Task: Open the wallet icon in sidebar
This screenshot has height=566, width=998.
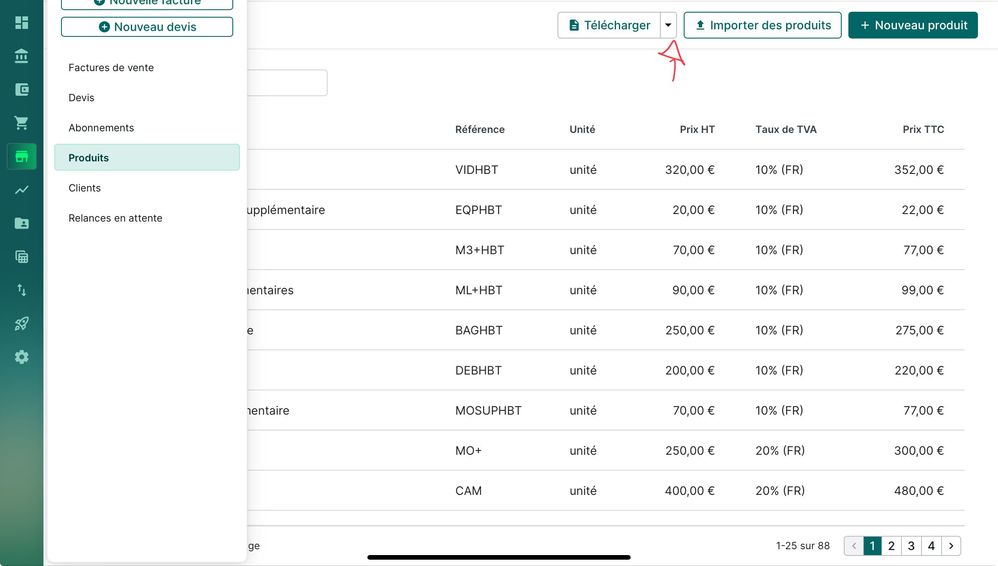Action: (21, 89)
